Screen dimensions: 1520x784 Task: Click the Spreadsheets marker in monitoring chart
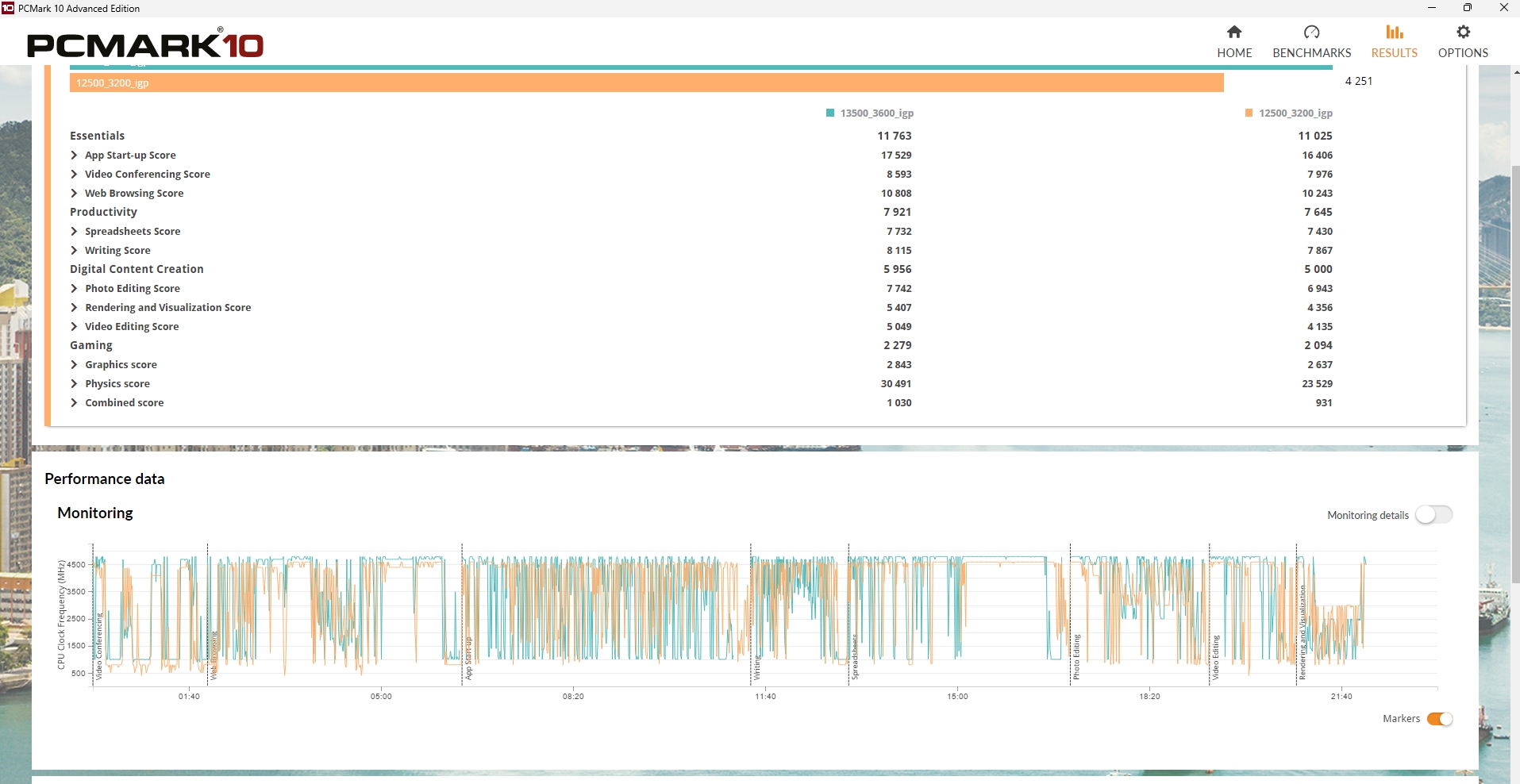pos(855,658)
